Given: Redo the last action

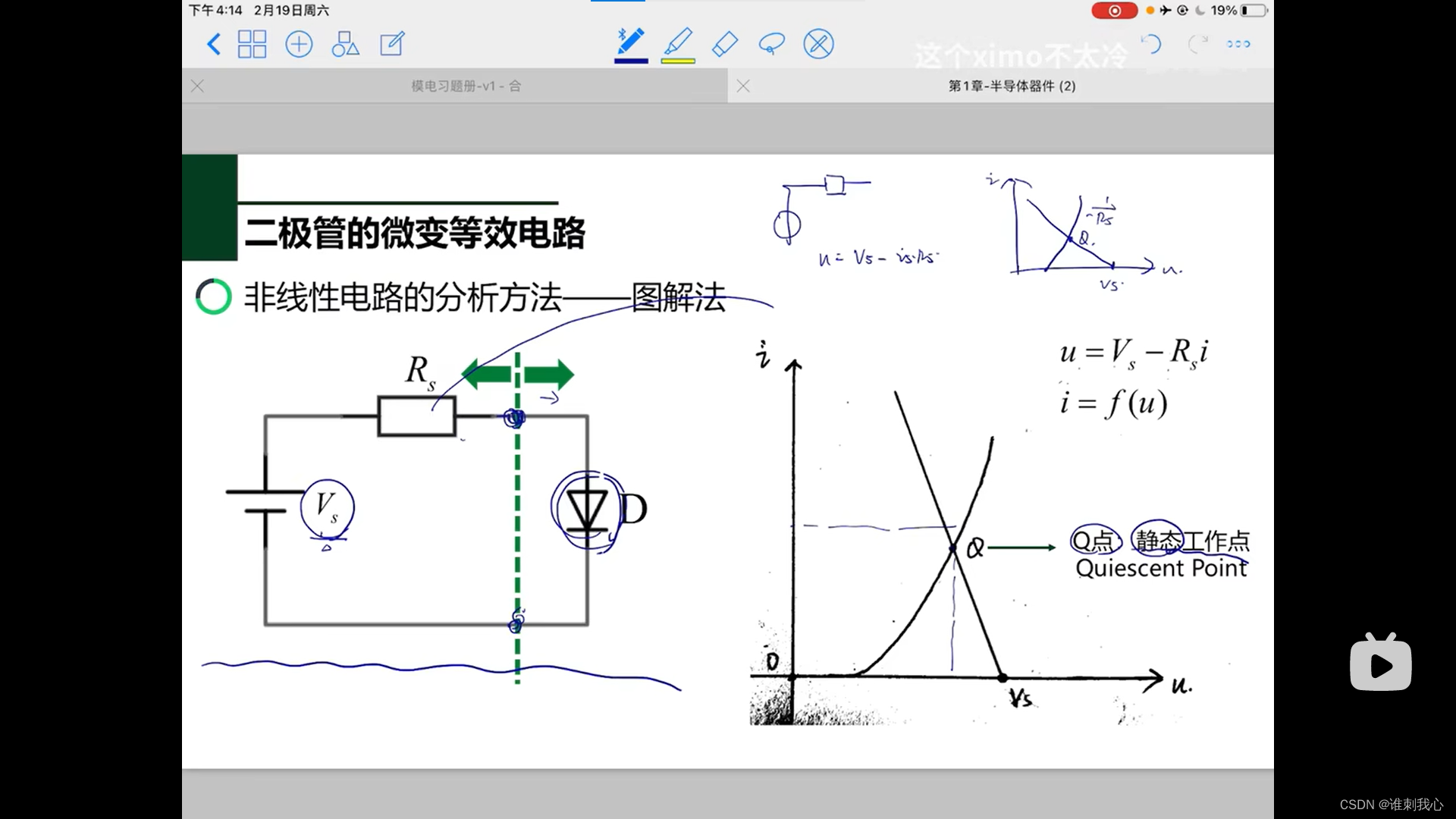Looking at the screenshot, I should coord(1197,44).
